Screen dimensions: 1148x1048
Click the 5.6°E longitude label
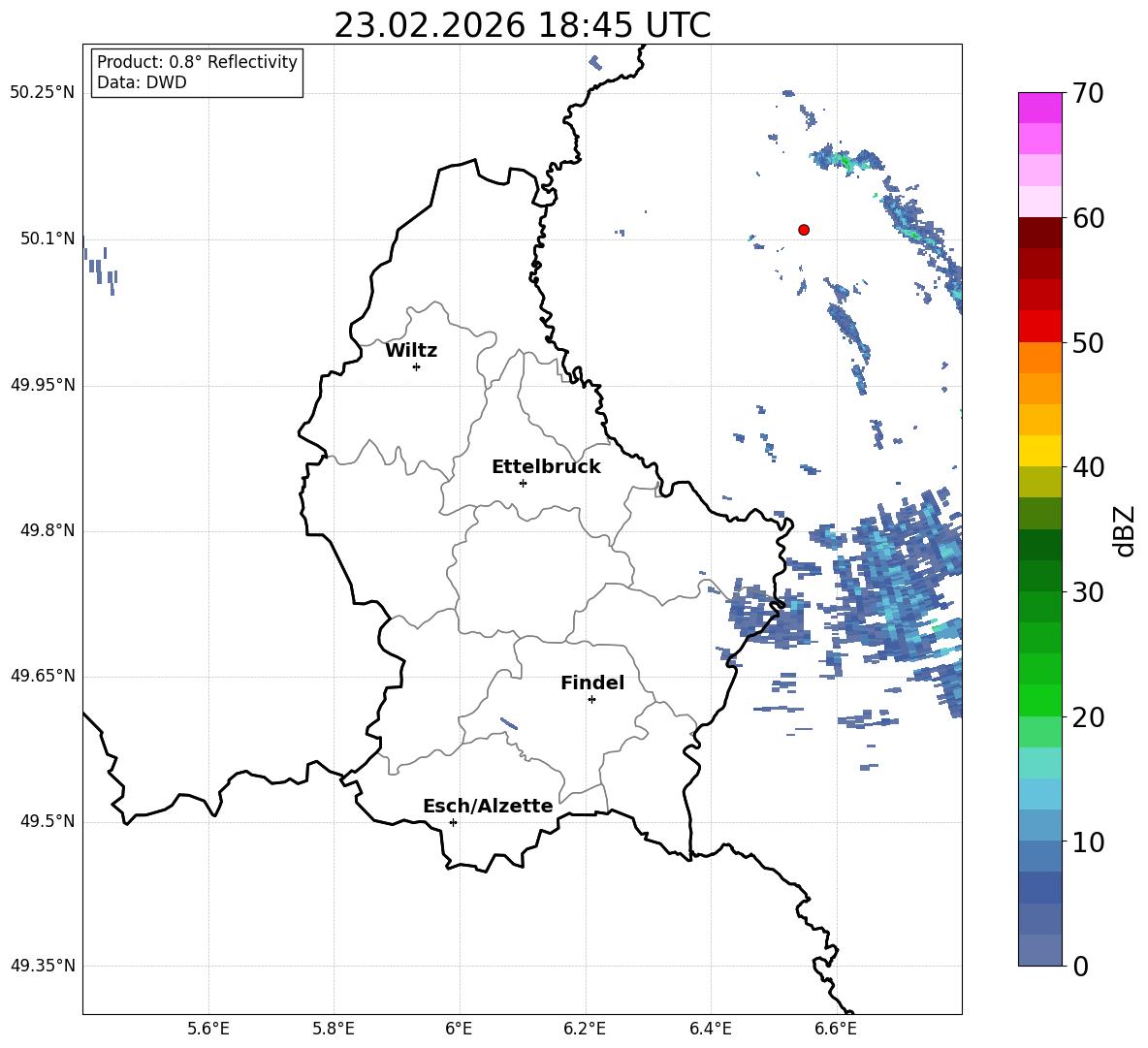(x=208, y=1029)
